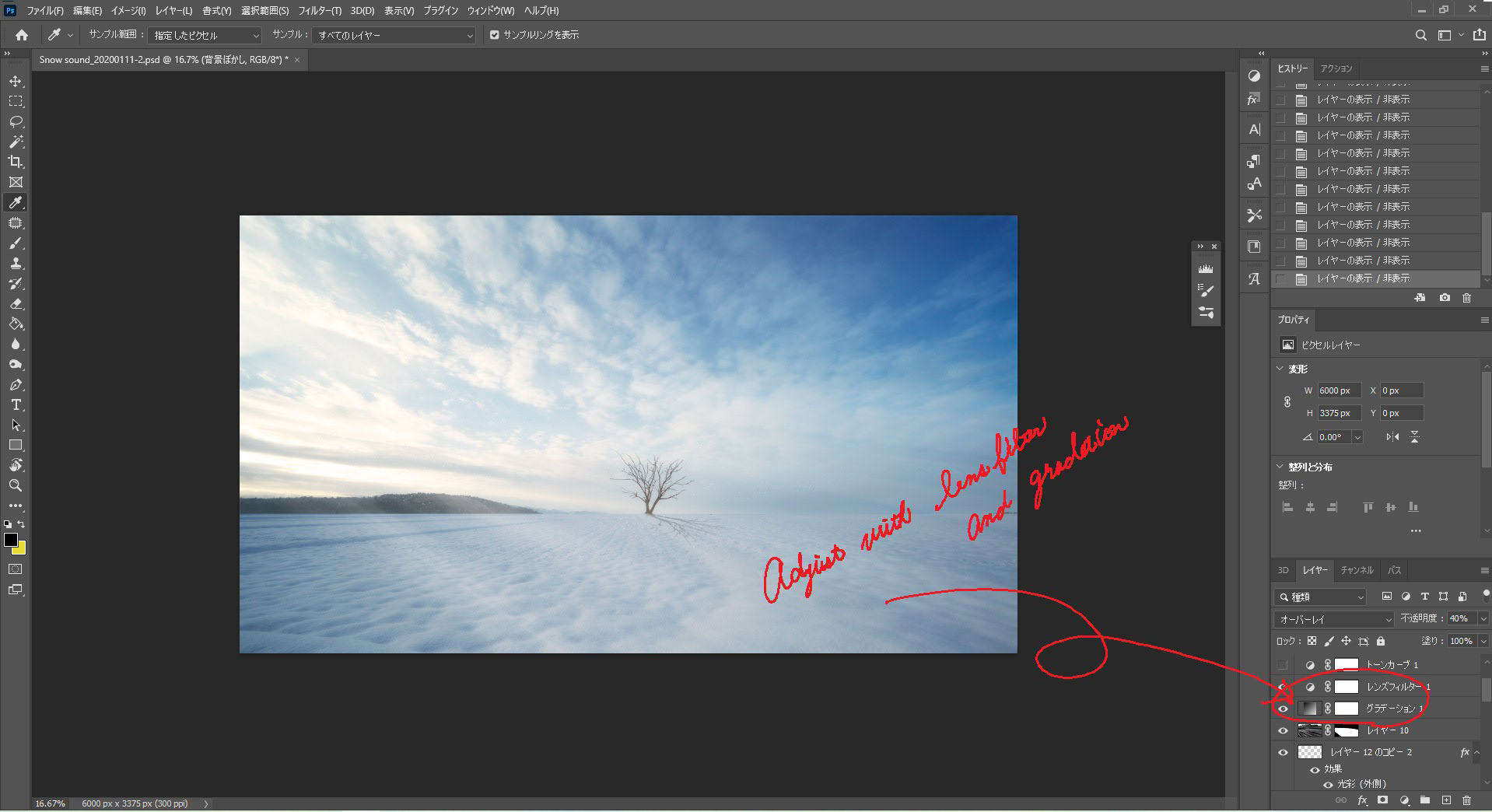The height and width of the screenshot is (812, 1492).
Task: Select the Path Selection tool
Action: click(16, 425)
